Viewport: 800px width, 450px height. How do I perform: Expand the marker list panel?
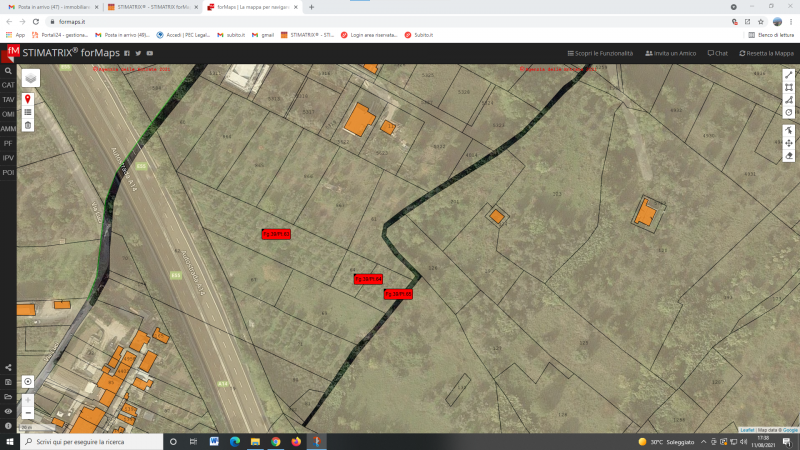(x=28, y=112)
